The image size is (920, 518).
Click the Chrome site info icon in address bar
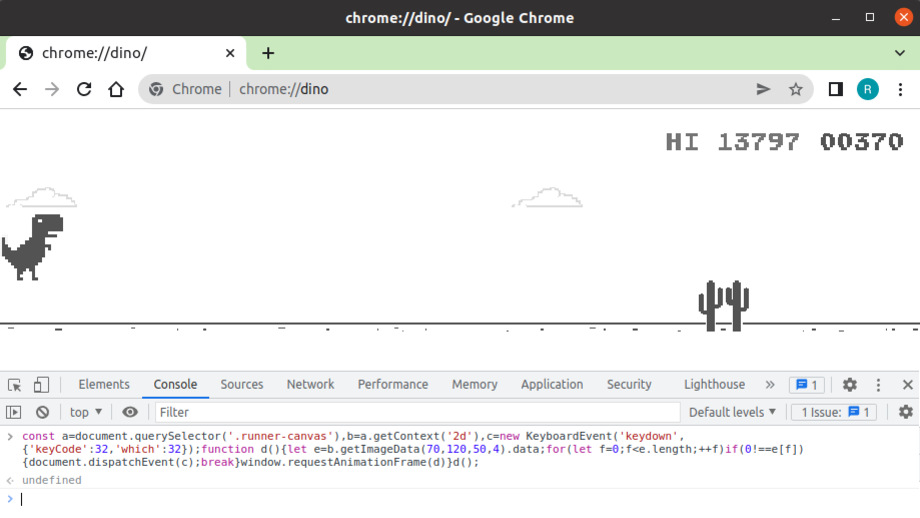pos(156,89)
